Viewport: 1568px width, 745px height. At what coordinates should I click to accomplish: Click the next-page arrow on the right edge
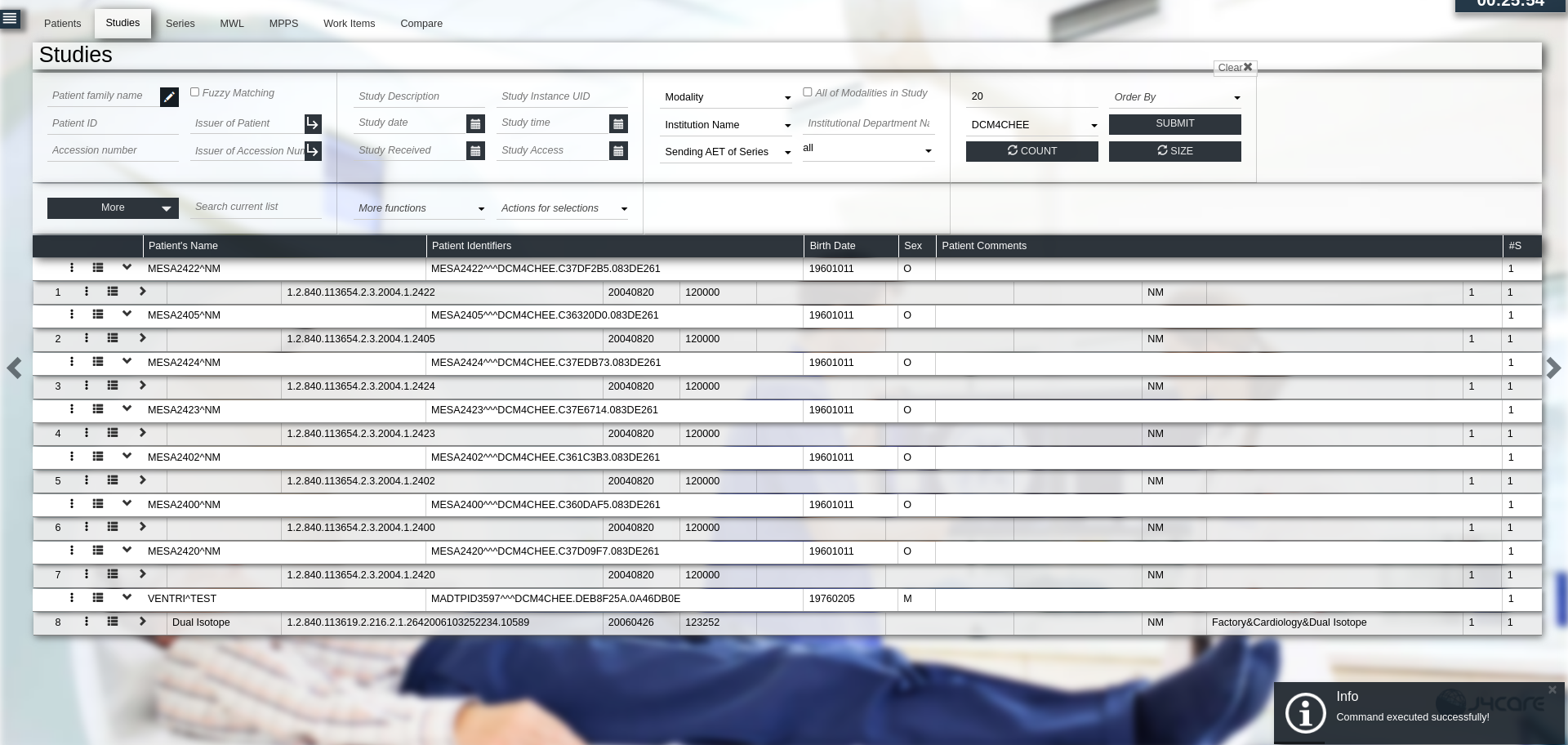click(1554, 368)
